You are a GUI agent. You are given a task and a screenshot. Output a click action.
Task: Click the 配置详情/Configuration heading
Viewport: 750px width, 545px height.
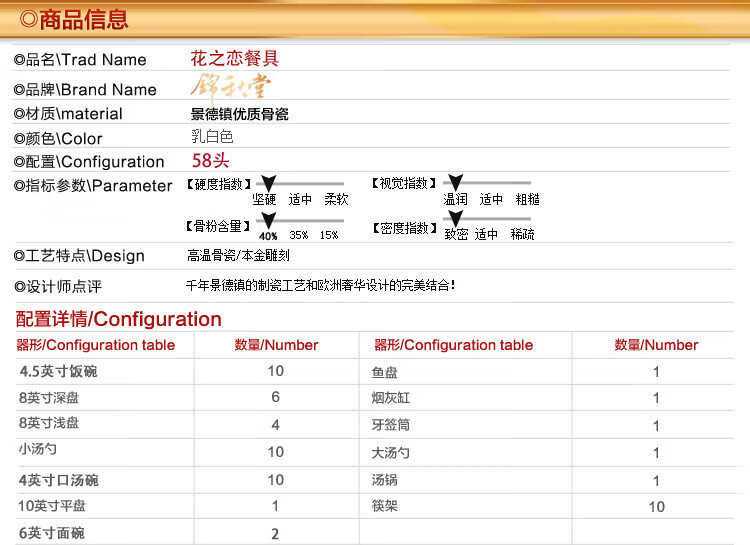pyautogui.click(x=119, y=319)
